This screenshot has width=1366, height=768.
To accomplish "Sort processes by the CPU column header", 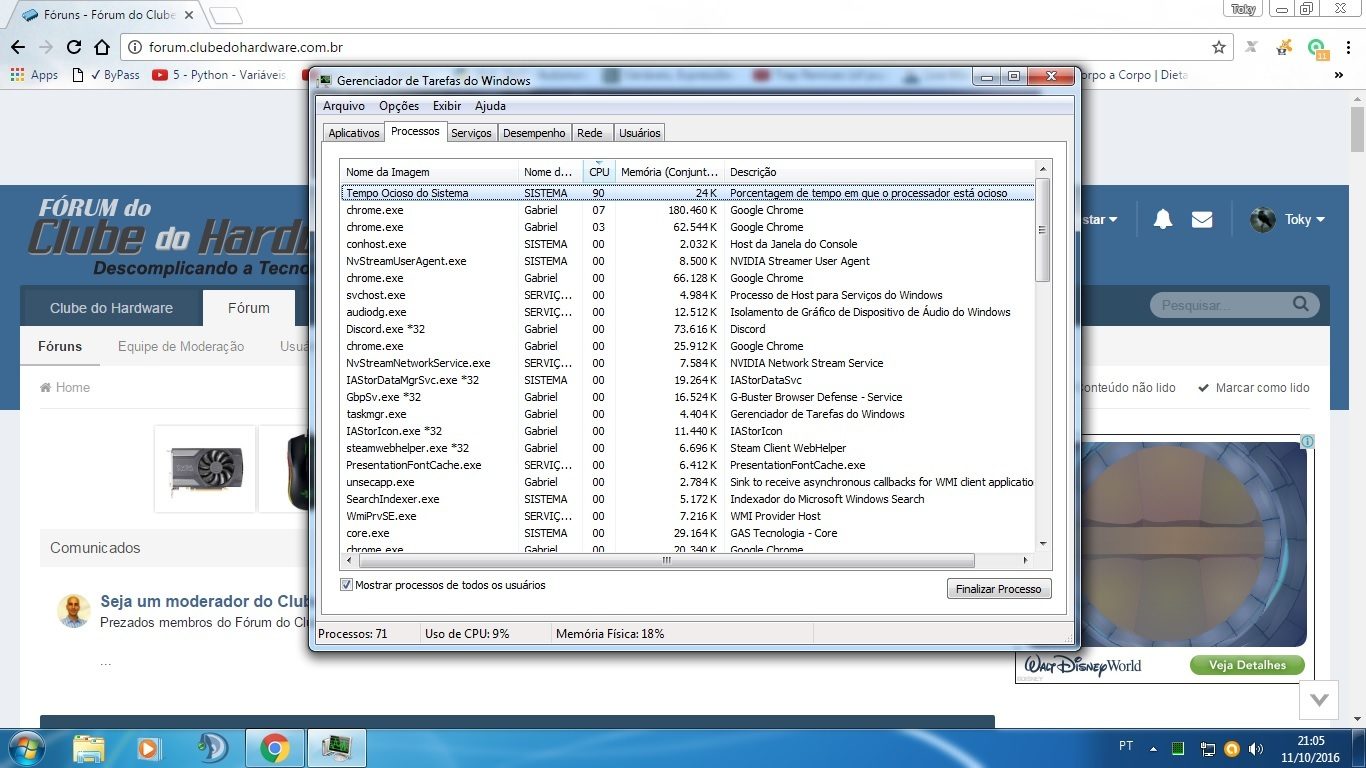I will (599, 172).
